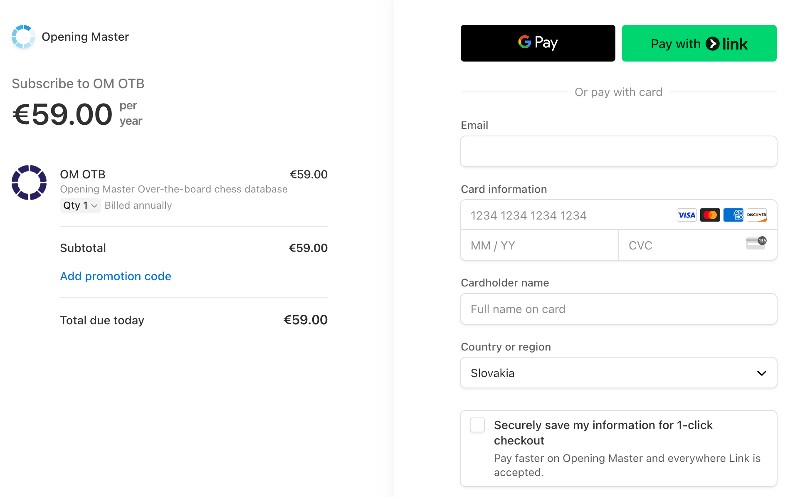Click the Visa card icon
This screenshot has width=800, height=497.
click(686, 215)
